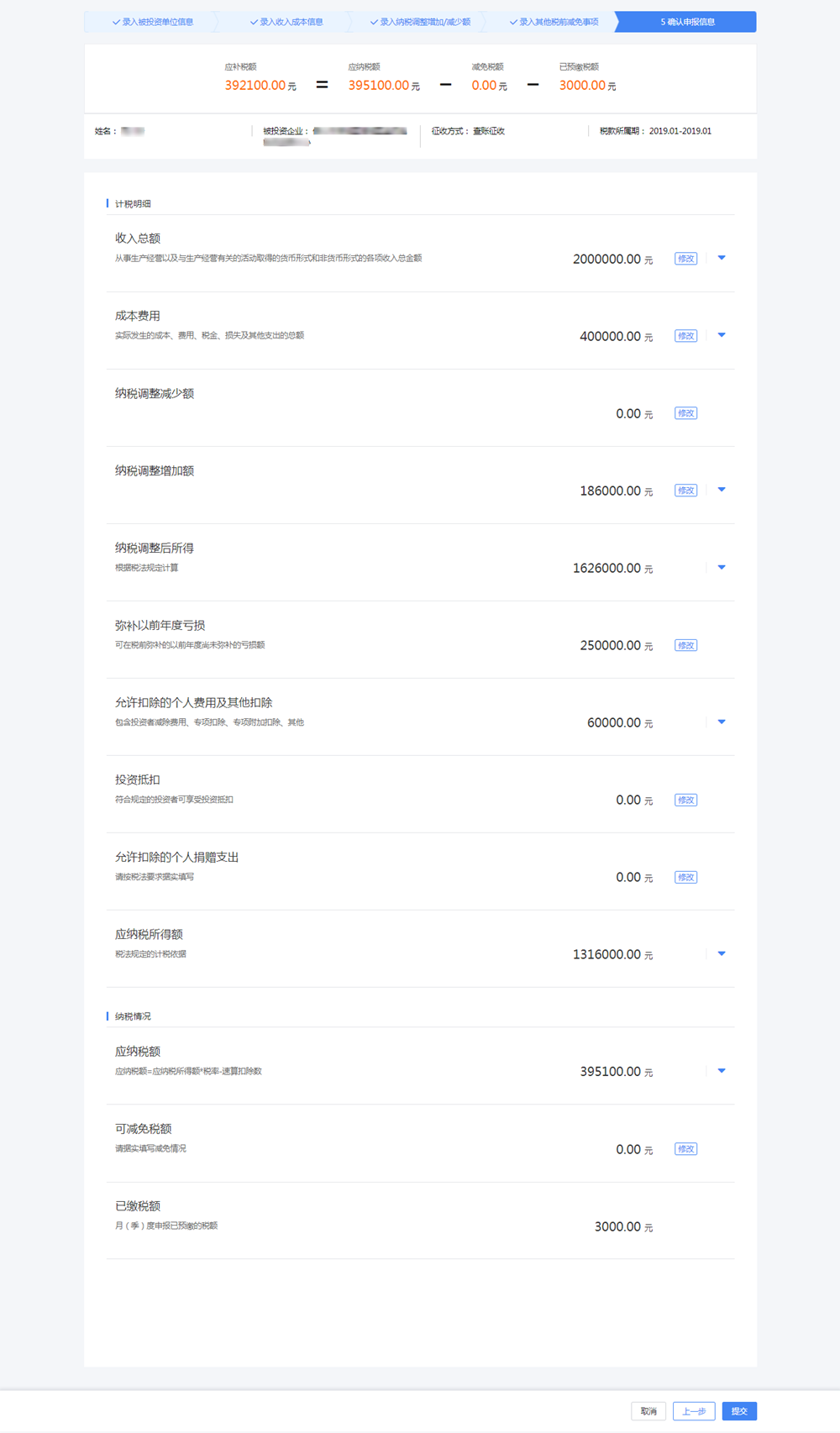Expand the 收入总额 details arrow
The height and width of the screenshot is (1433, 840).
pyautogui.click(x=722, y=258)
